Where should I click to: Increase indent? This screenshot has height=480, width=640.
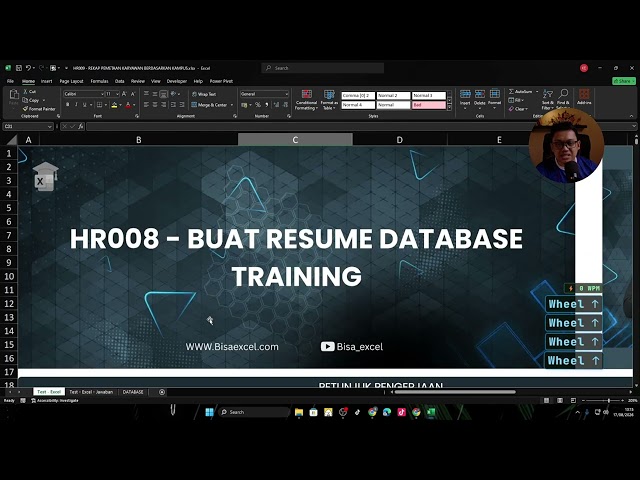182,105
